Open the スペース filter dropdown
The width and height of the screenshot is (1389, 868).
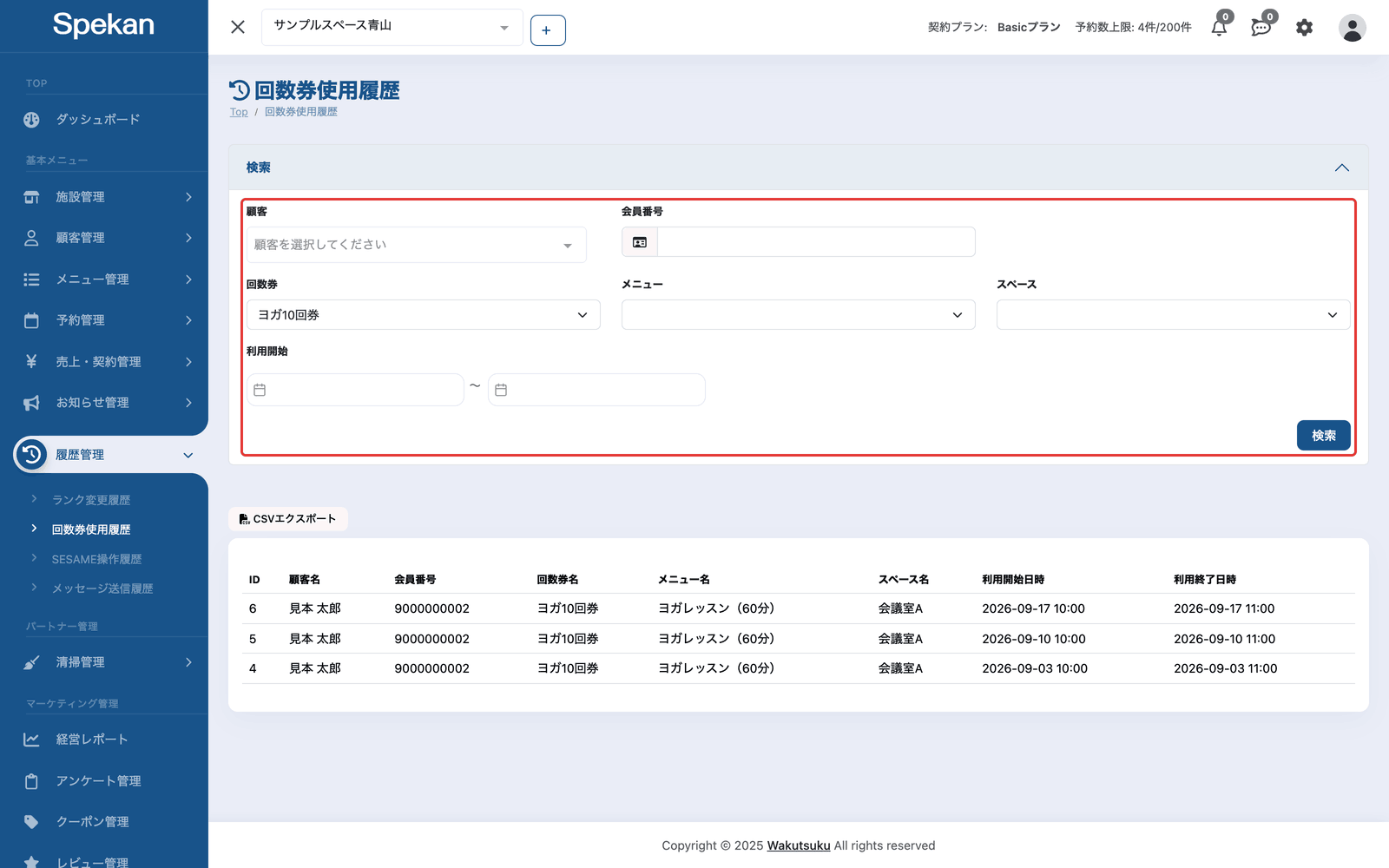(1174, 315)
